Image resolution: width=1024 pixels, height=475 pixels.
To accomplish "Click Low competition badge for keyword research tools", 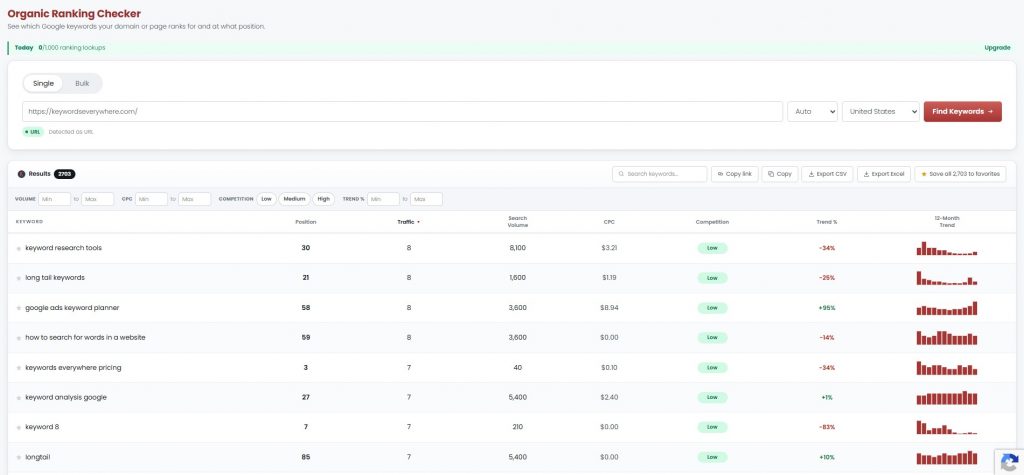I will point(712,248).
